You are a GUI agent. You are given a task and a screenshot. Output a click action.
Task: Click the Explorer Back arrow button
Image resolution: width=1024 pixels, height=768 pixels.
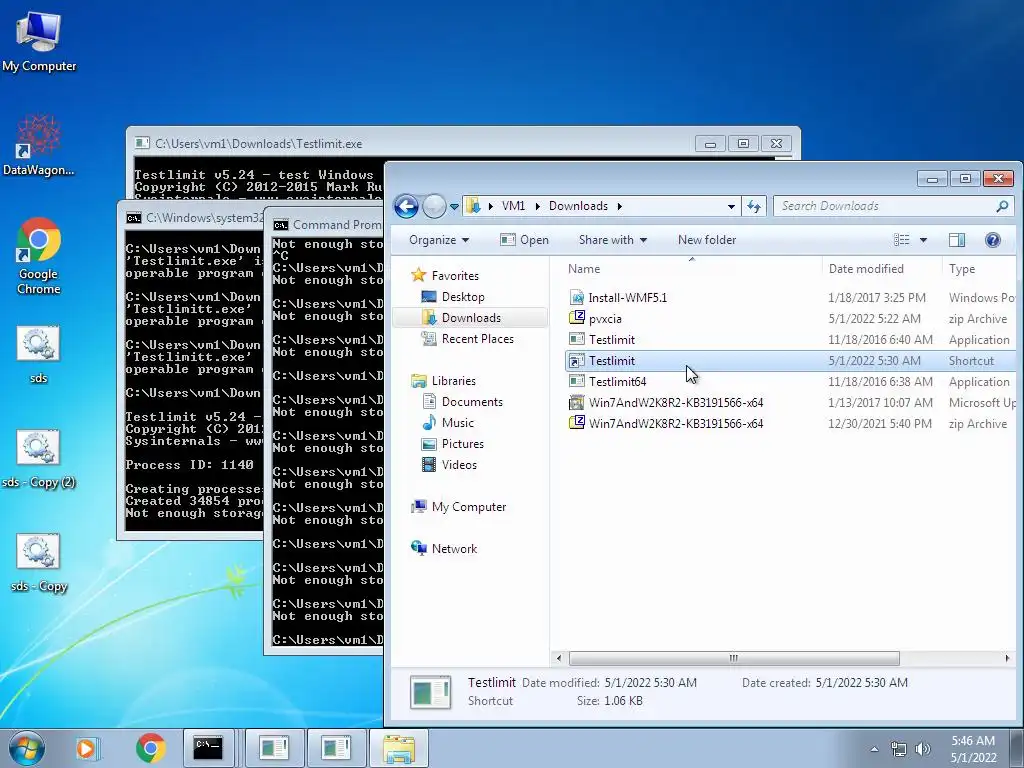click(406, 206)
